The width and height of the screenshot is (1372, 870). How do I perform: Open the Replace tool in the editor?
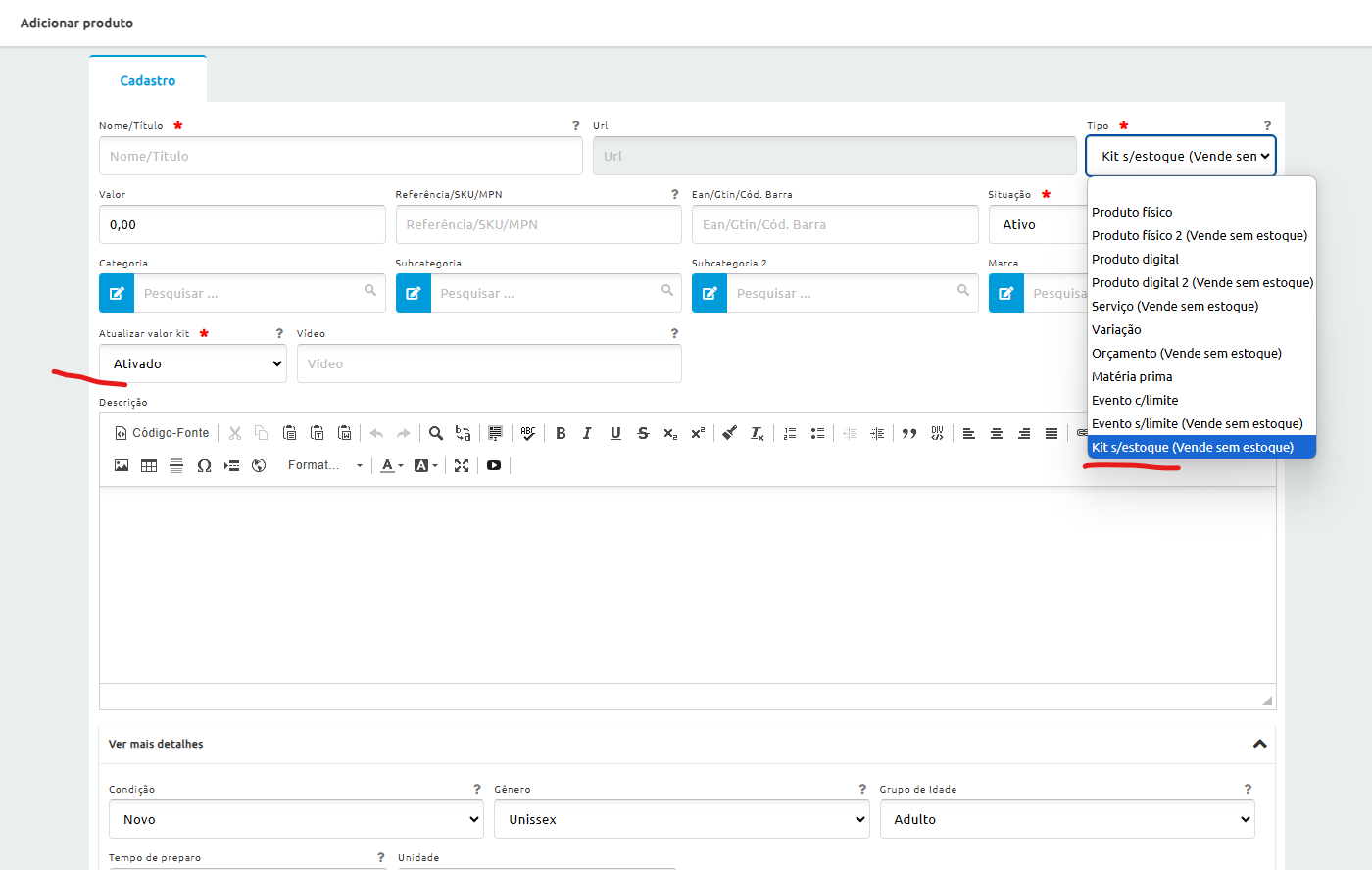(x=464, y=433)
